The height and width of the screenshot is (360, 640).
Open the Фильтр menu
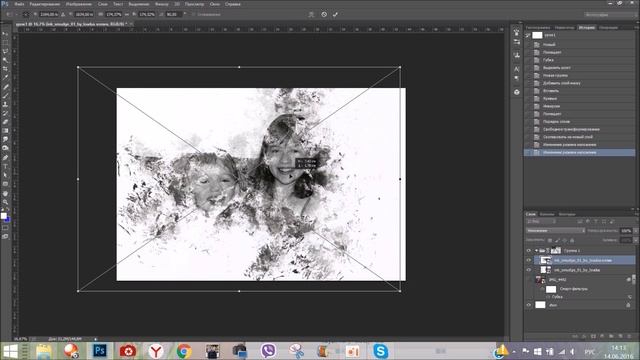(162, 4)
